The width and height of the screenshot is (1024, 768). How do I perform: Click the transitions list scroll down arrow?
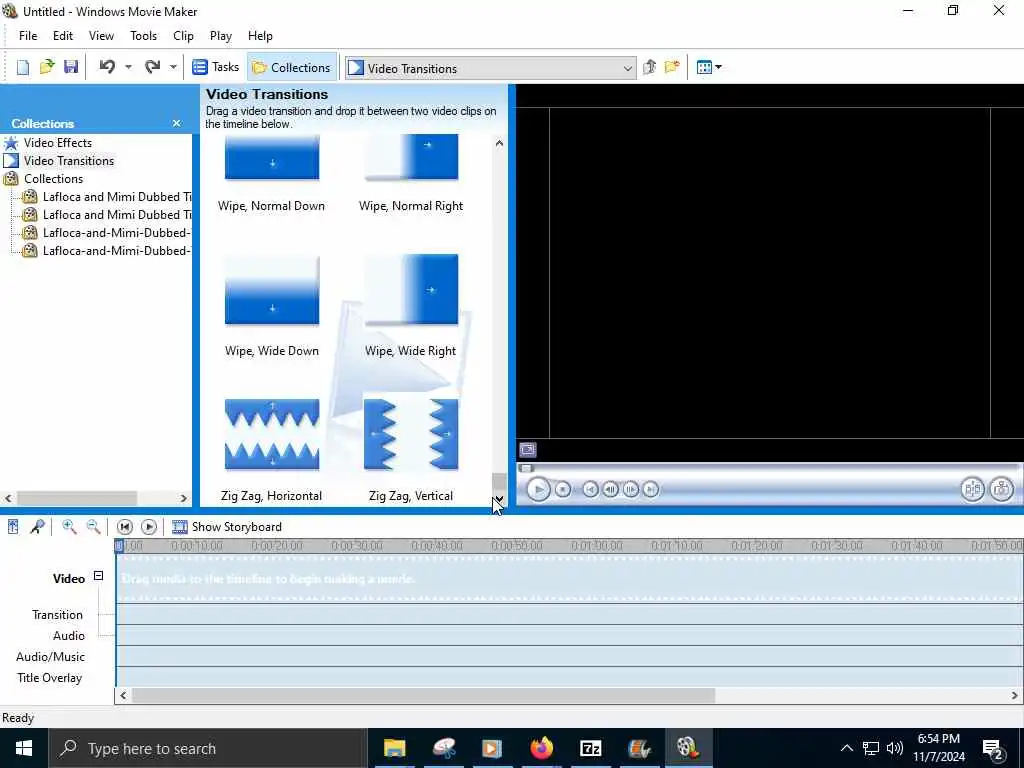click(500, 500)
